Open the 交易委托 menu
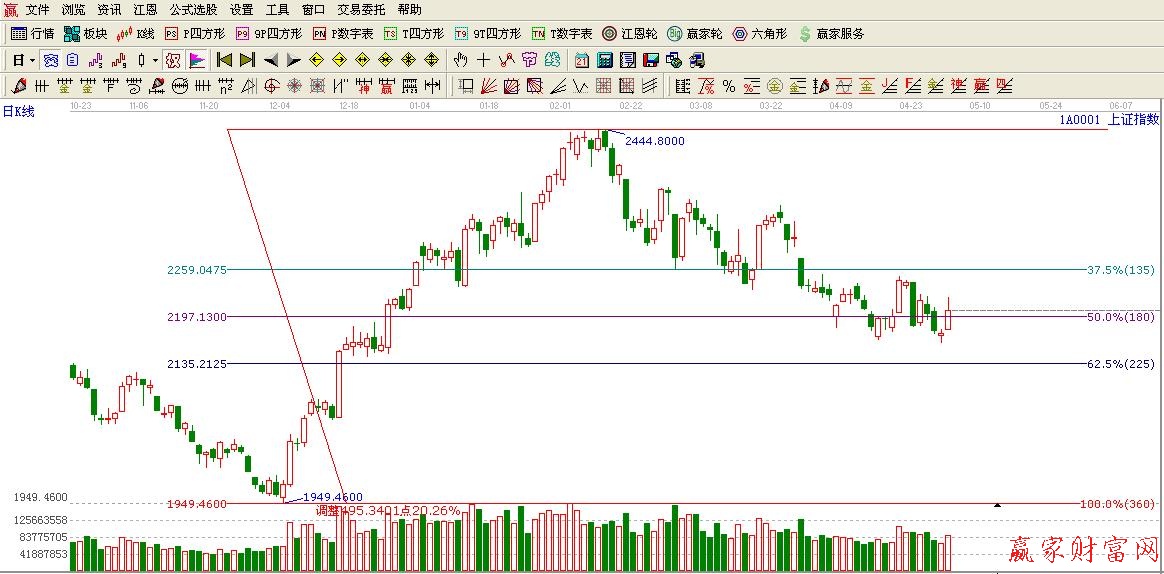The width and height of the screenshot is (1164, 574). tap(361, 9)
